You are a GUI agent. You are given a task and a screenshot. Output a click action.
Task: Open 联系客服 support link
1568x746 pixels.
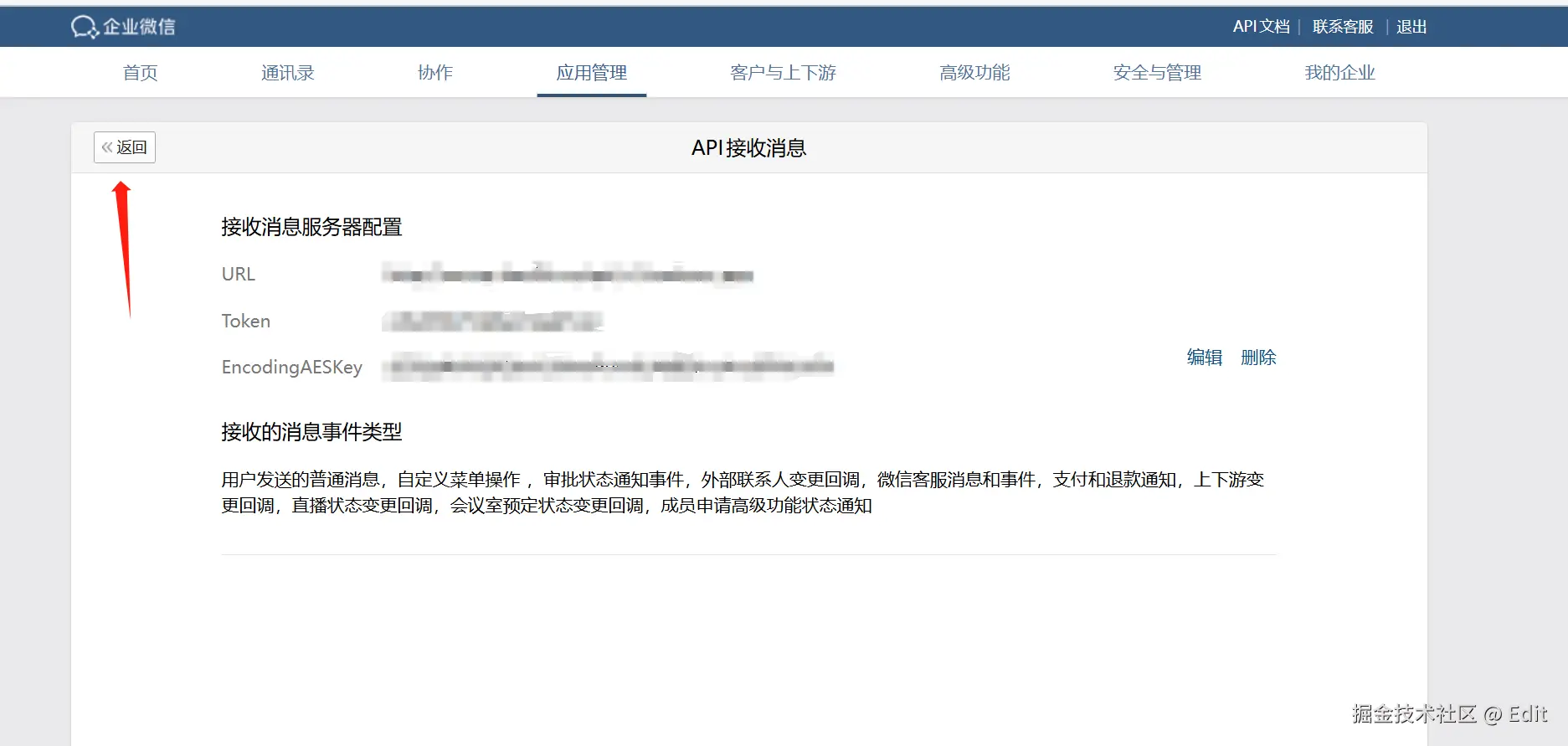point(1343,27)
